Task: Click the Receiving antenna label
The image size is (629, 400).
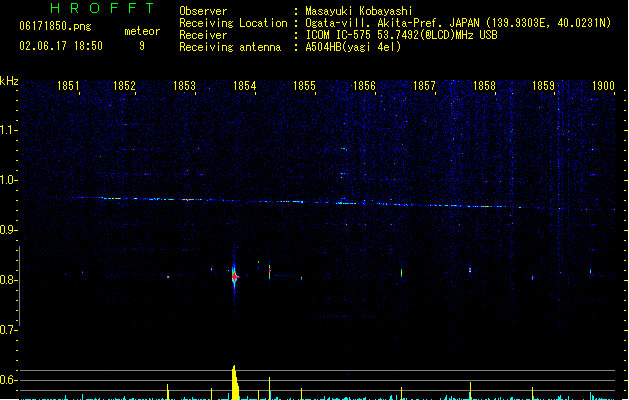Action: pyautogui.click(x=230, y=47)
